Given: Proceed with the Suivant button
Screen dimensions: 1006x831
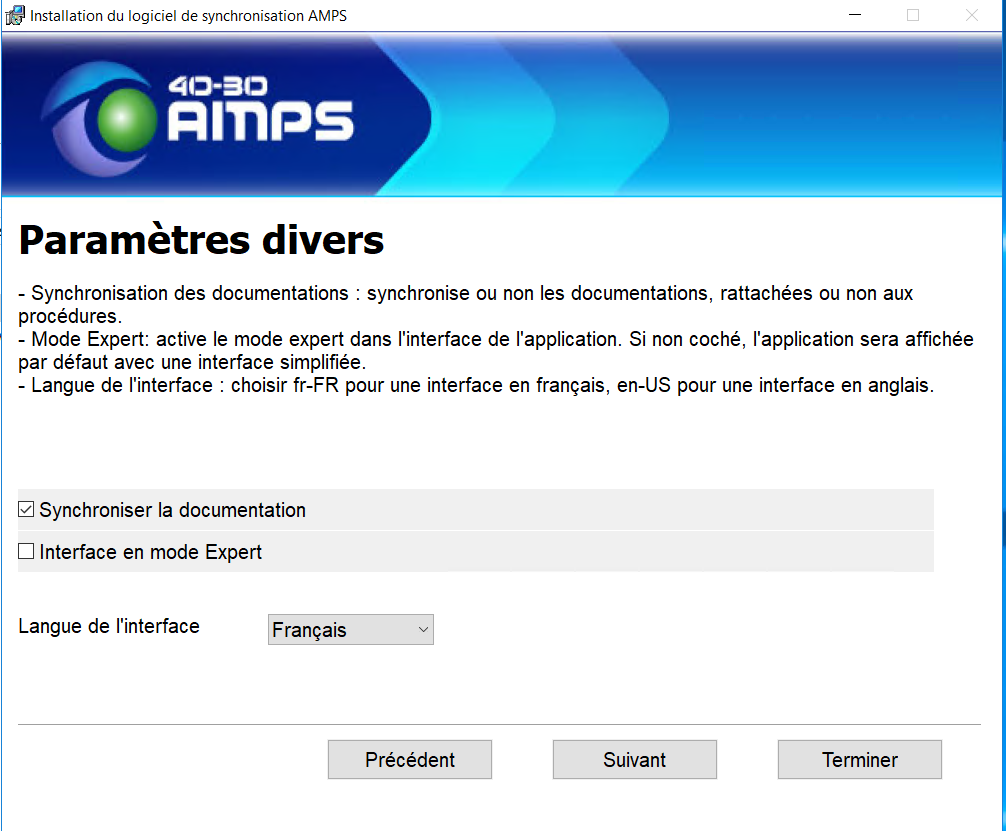Looking at the screenshot, I should (x=634, y=760).
